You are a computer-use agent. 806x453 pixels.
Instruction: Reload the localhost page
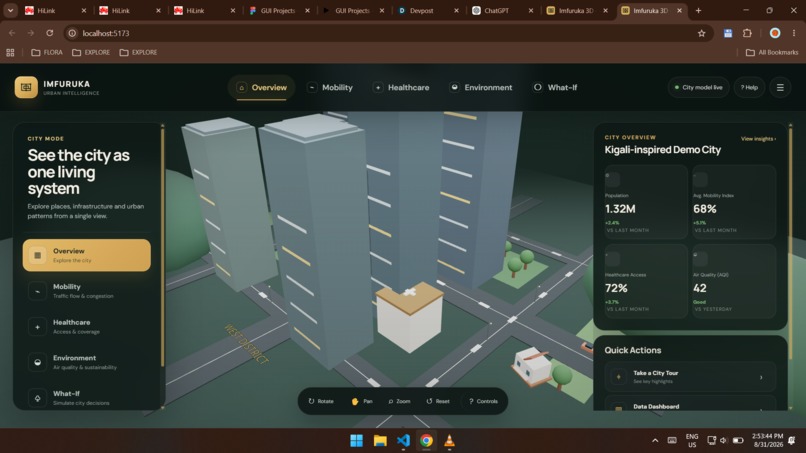click(50, 33)
